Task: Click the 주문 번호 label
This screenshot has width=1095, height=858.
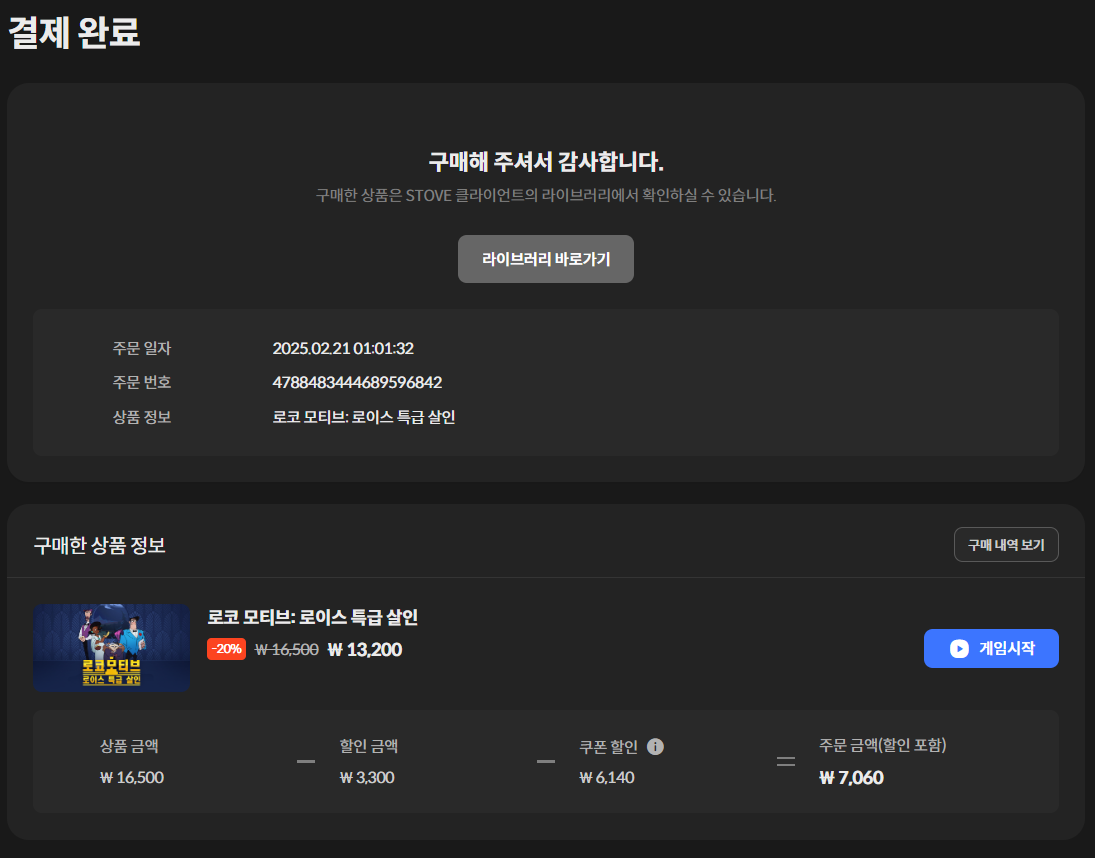Action: (142, 383)
